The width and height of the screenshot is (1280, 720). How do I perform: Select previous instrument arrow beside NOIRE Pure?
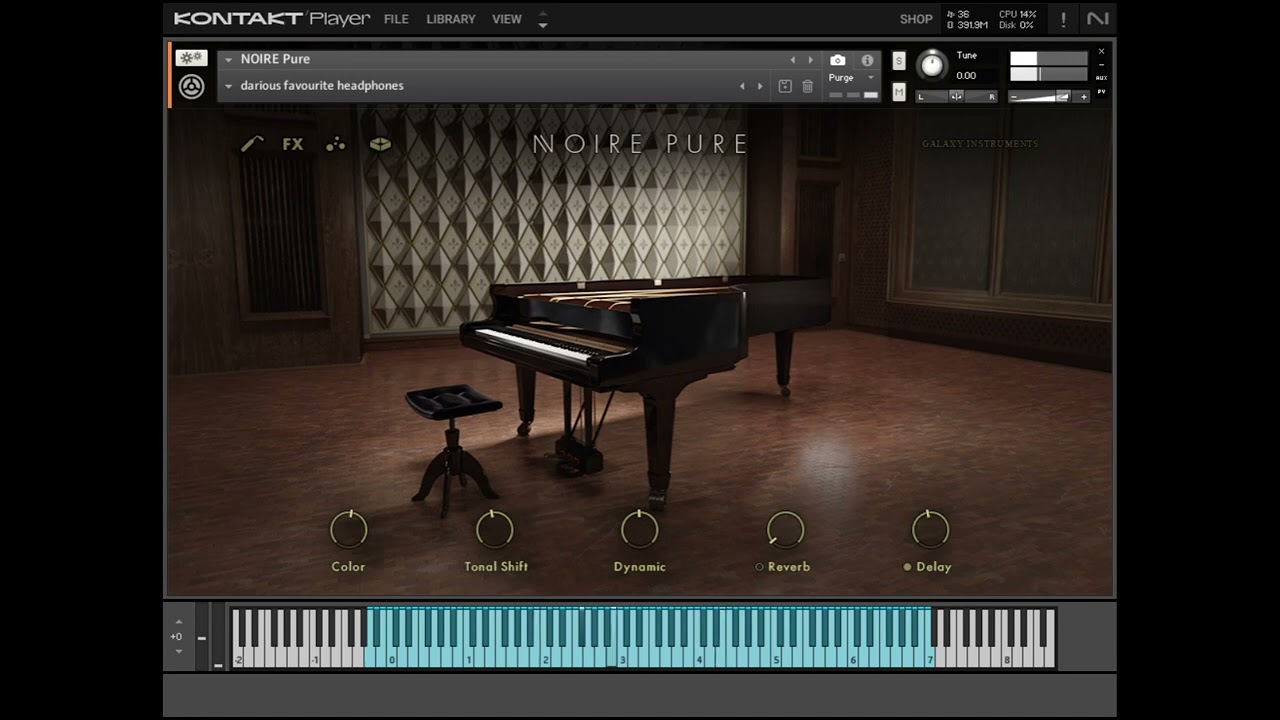coord(793,60)
